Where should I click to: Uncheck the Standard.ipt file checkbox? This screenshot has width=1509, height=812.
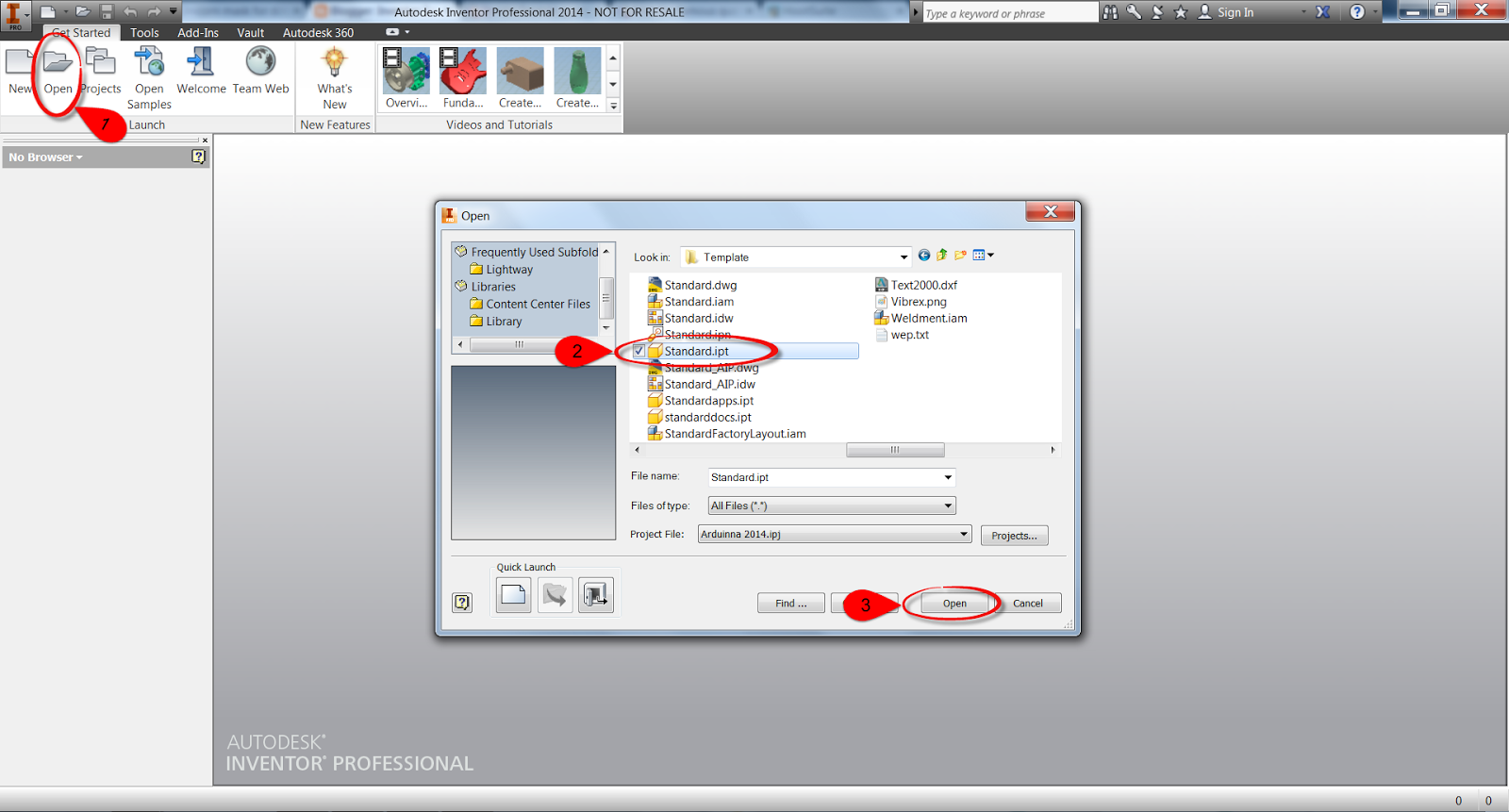pos(639,351)
